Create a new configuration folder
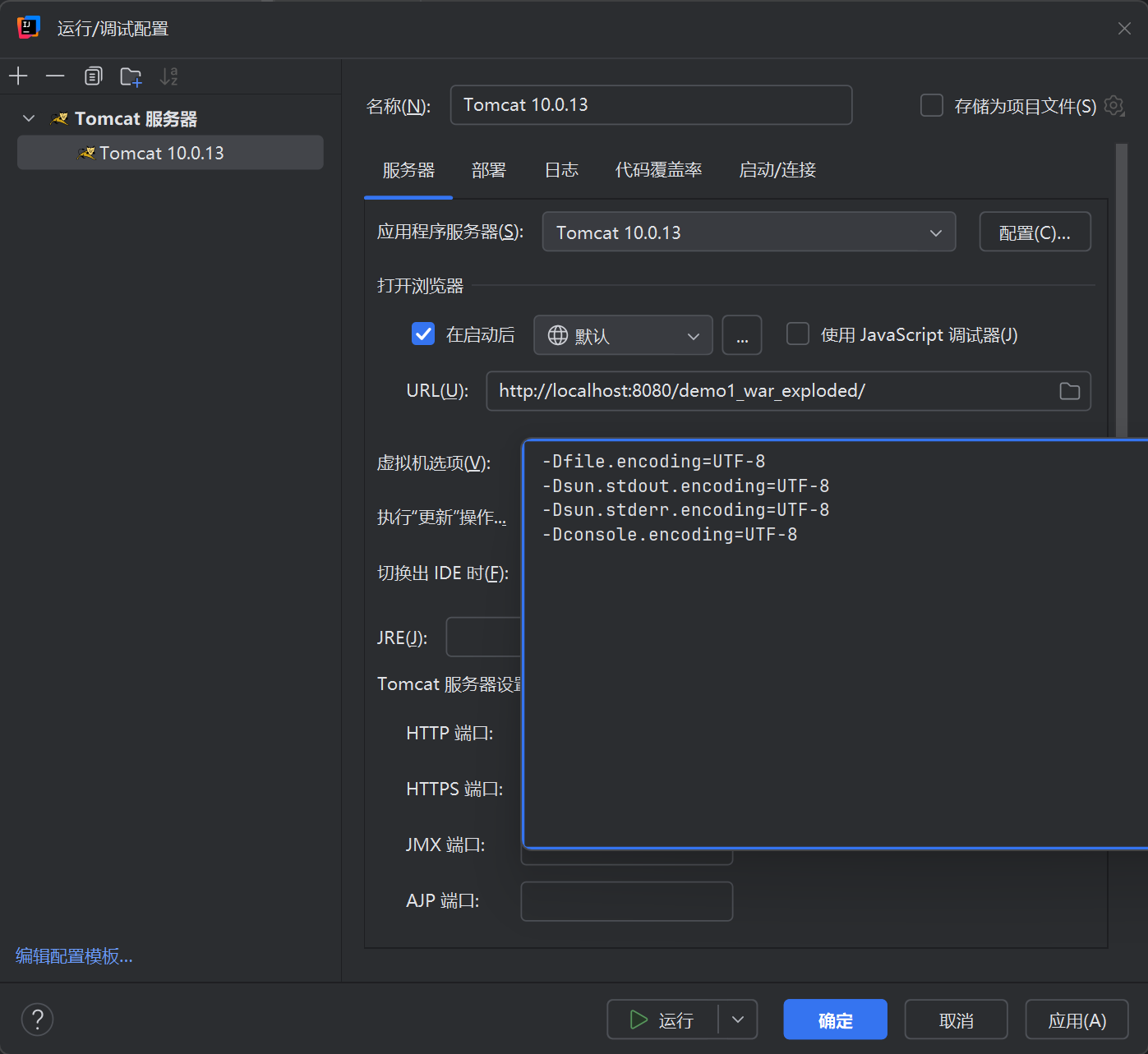Viewport: 1148px width, 1054px height. [x=131, y=76]
